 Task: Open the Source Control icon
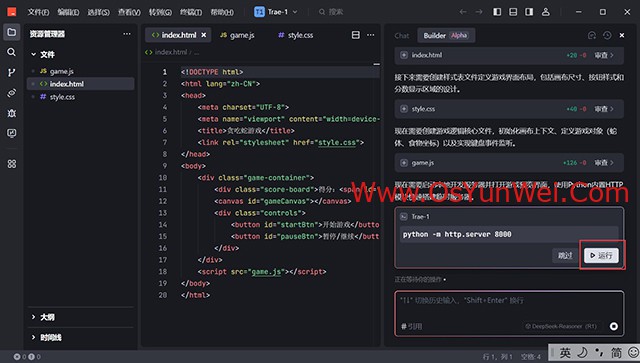coord(11,72)
